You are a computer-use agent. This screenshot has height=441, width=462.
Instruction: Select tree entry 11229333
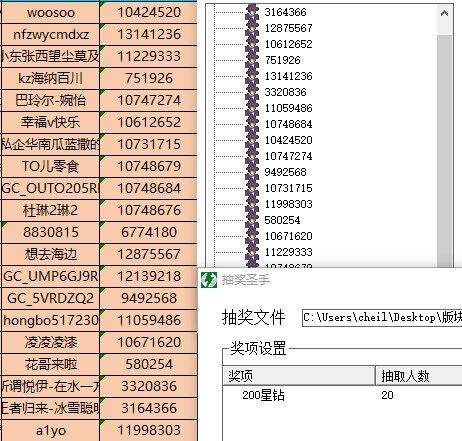288,252
